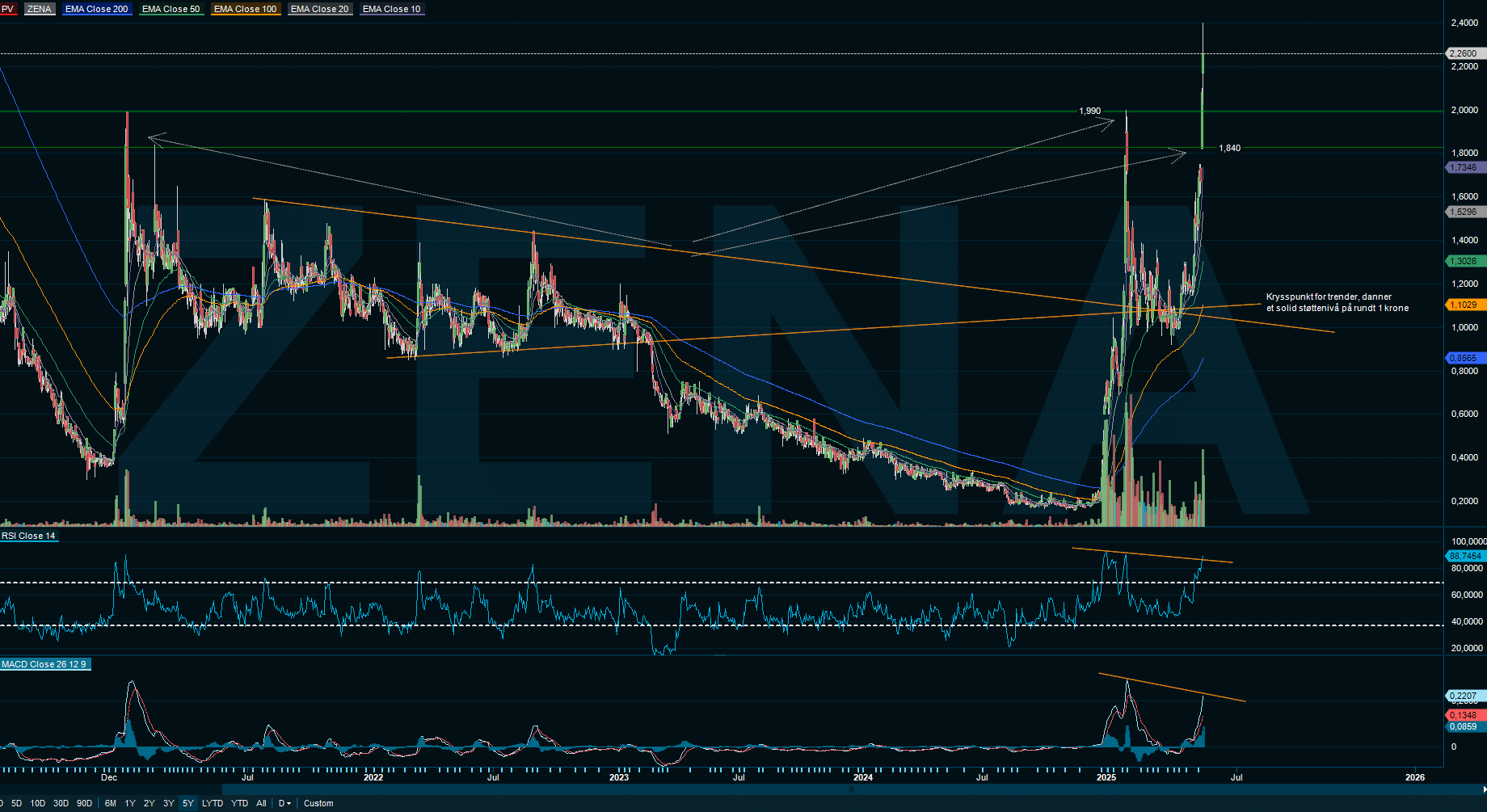Select the 'Krysspunkt for trender' text annotation
Screen dimensions: 1487x812
(1337, 302)
